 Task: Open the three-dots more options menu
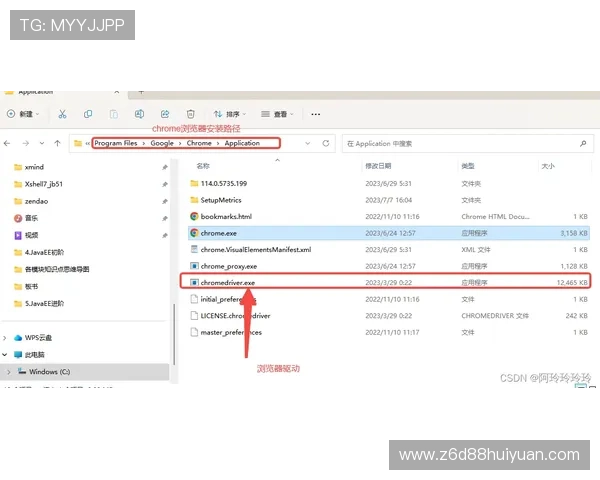coord(316,114)
